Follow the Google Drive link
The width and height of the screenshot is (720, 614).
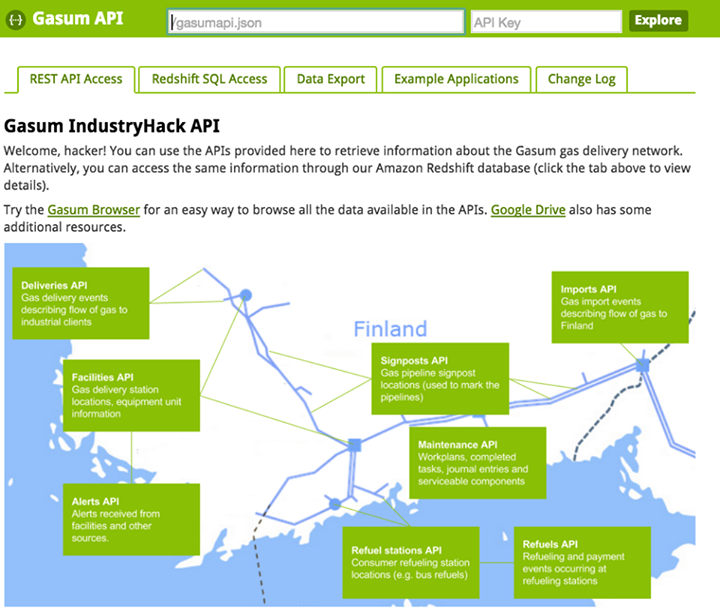point(528,210)
